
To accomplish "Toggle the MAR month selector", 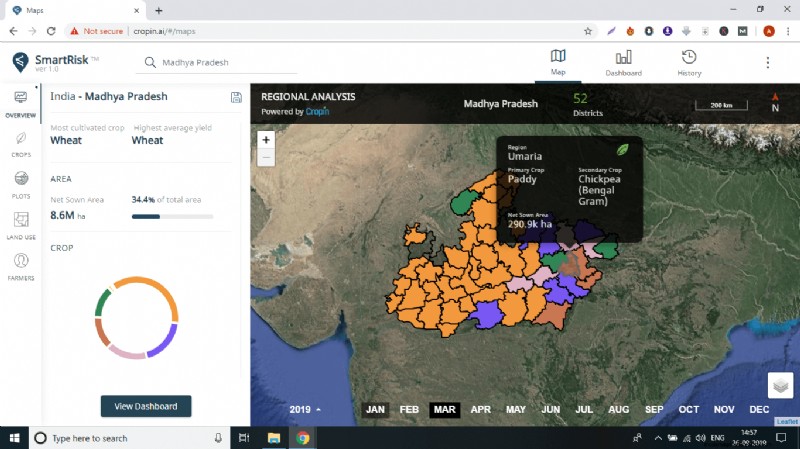I will (445, 410).
